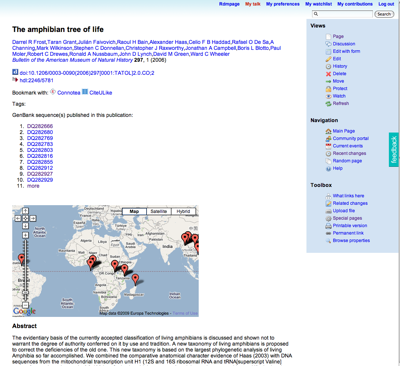Open the Bulletin of the American Museum journal link
400x366 pixels.
(x=72, y=60)
